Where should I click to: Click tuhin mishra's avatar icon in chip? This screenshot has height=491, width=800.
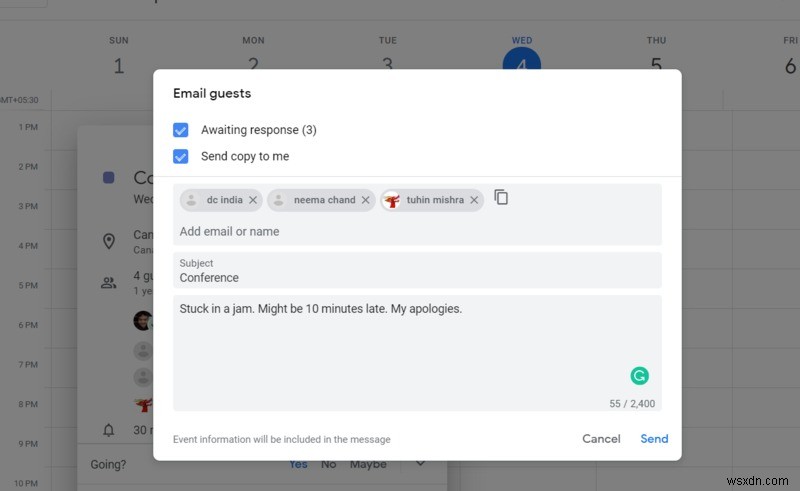[392, 201]
